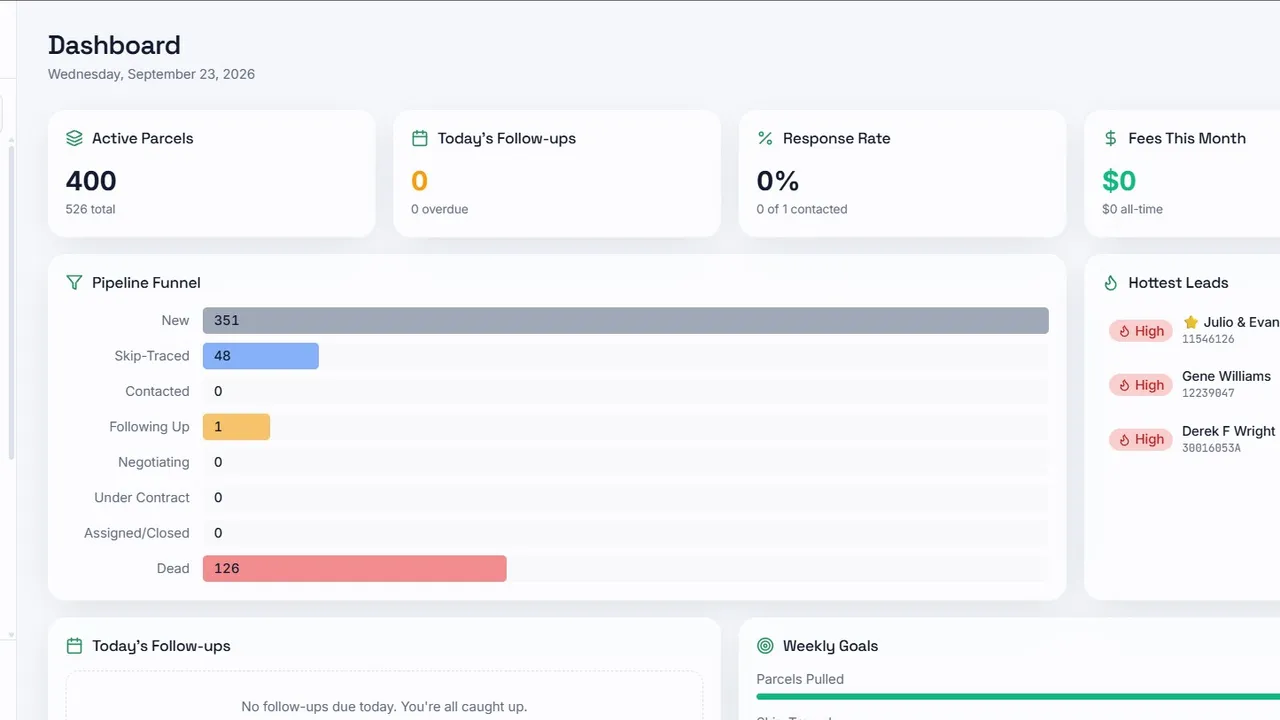Click the target icon beside Weekly Goals
The image size is (1280, 720).
click(x=765, y=646)
